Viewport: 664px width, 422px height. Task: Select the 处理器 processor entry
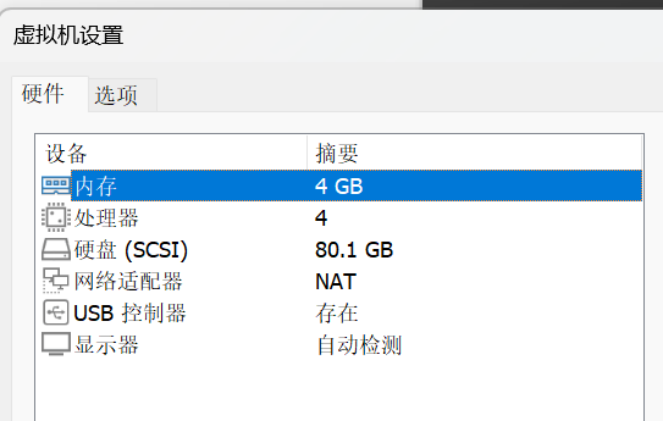106,218
